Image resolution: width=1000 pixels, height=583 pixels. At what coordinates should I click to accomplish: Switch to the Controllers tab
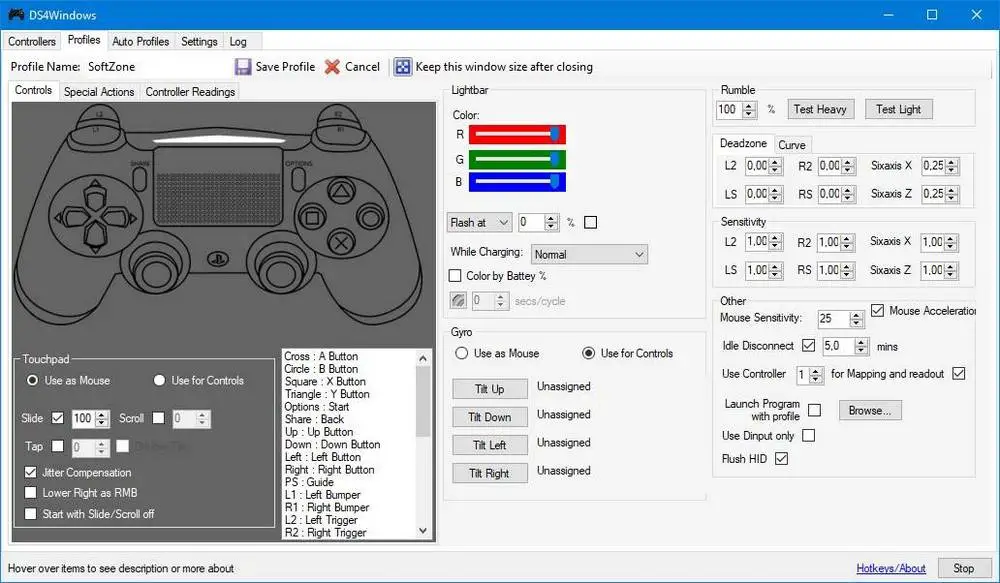[x=32, y=41]
